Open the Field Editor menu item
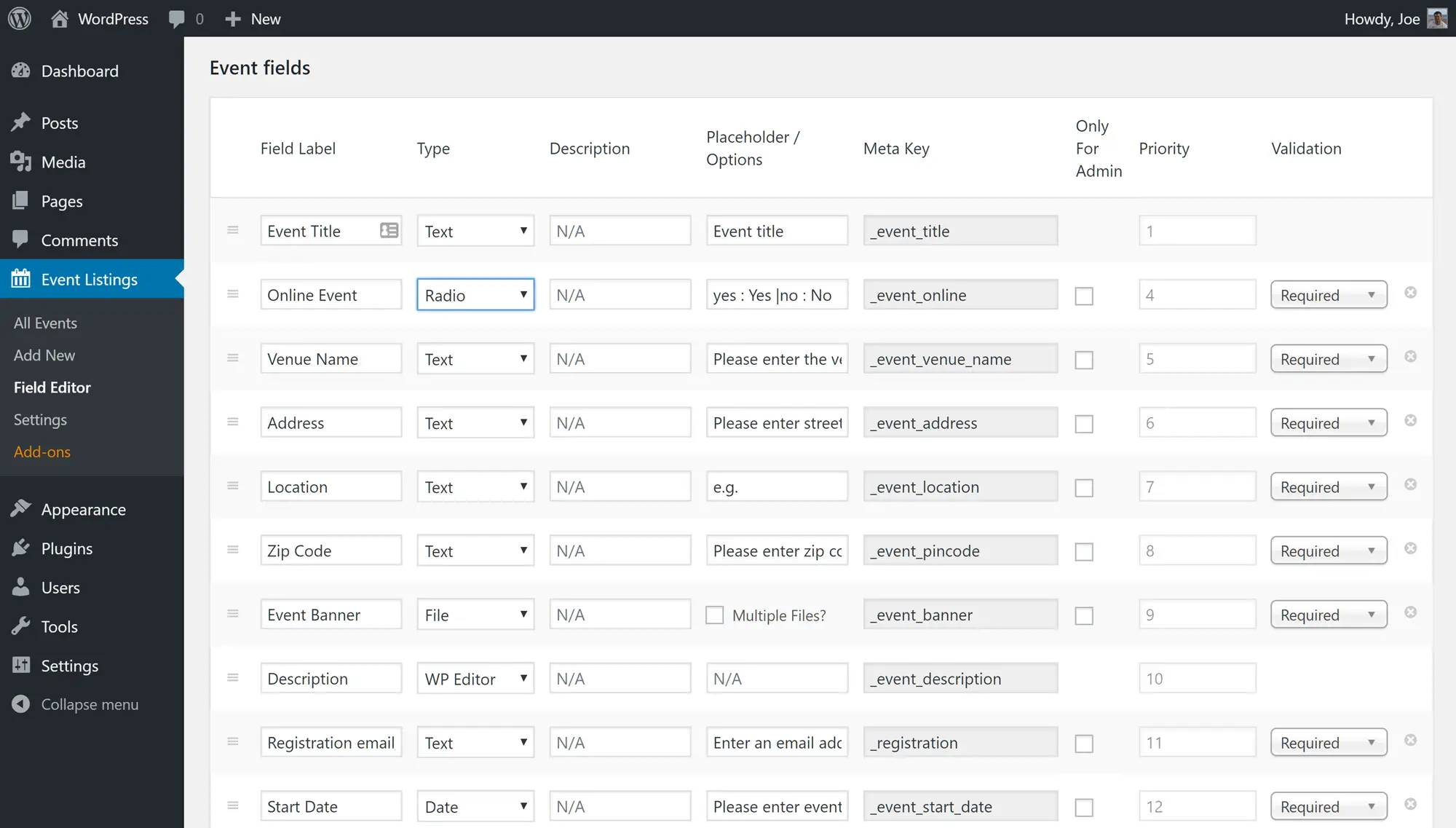 (52, 387)
